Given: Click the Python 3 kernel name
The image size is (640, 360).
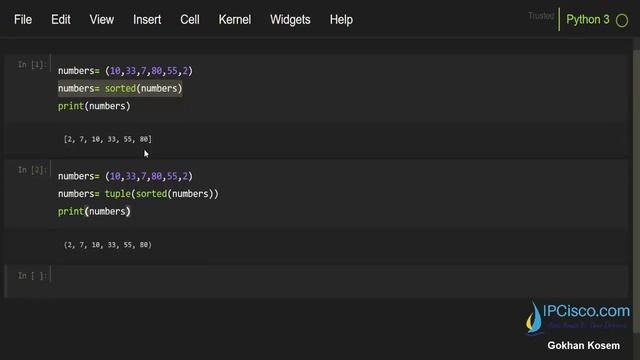Looking at the screenshot, I should [588, 20].
